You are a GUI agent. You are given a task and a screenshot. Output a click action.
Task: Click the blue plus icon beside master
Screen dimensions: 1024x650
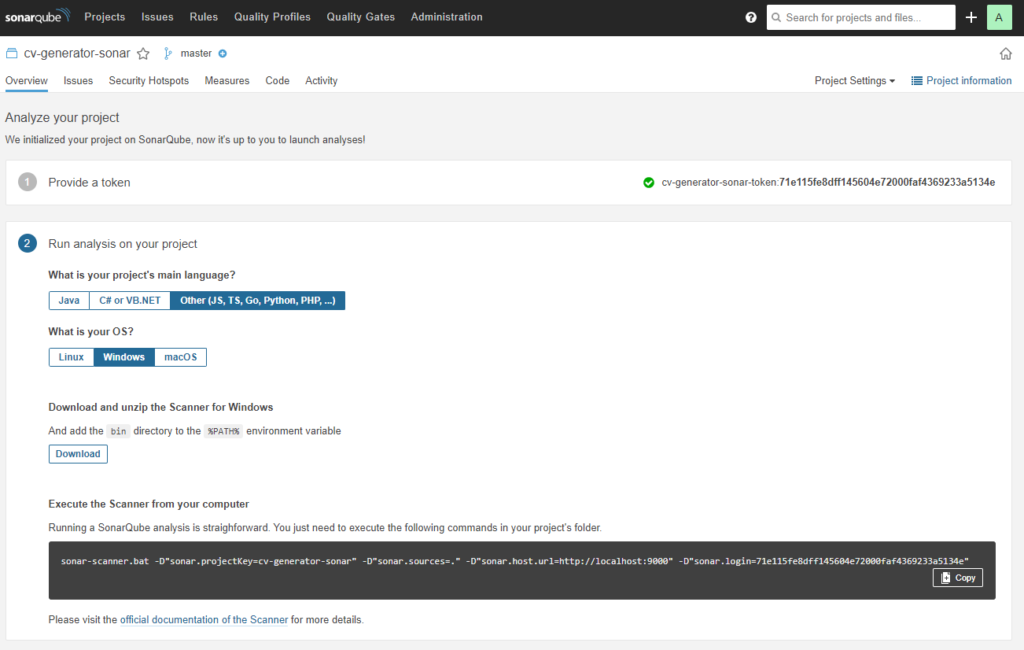223,54
